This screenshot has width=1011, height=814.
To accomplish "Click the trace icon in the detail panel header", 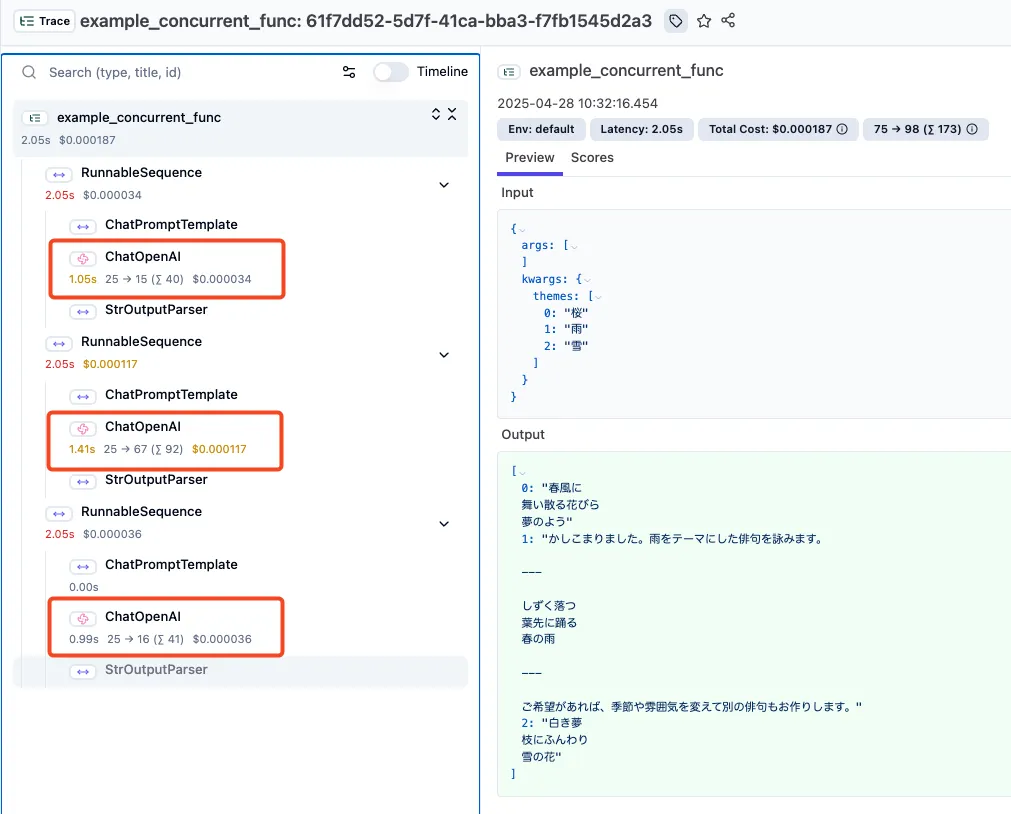I will point(509,72).
